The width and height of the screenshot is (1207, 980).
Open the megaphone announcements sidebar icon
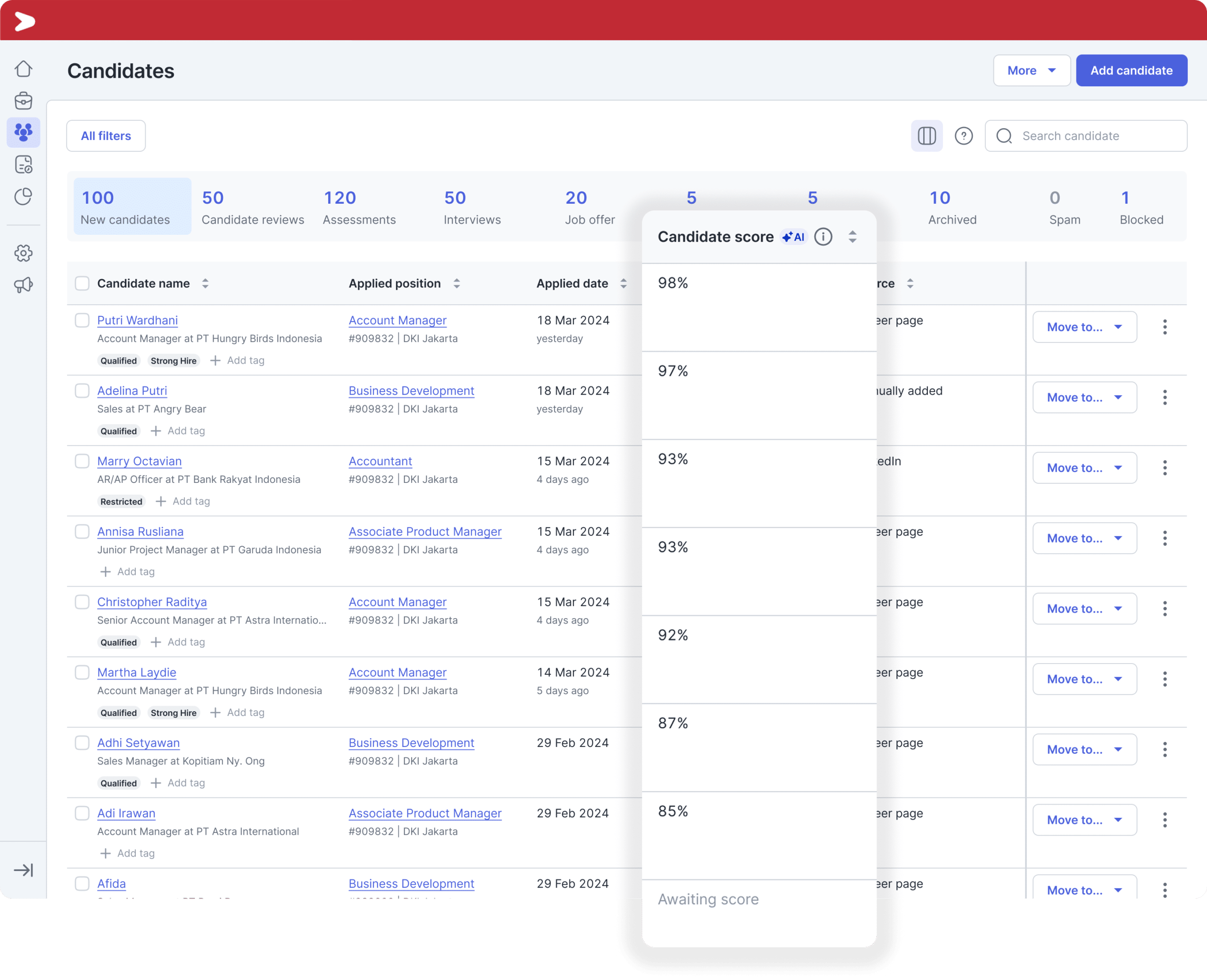(x=23, y=285)
